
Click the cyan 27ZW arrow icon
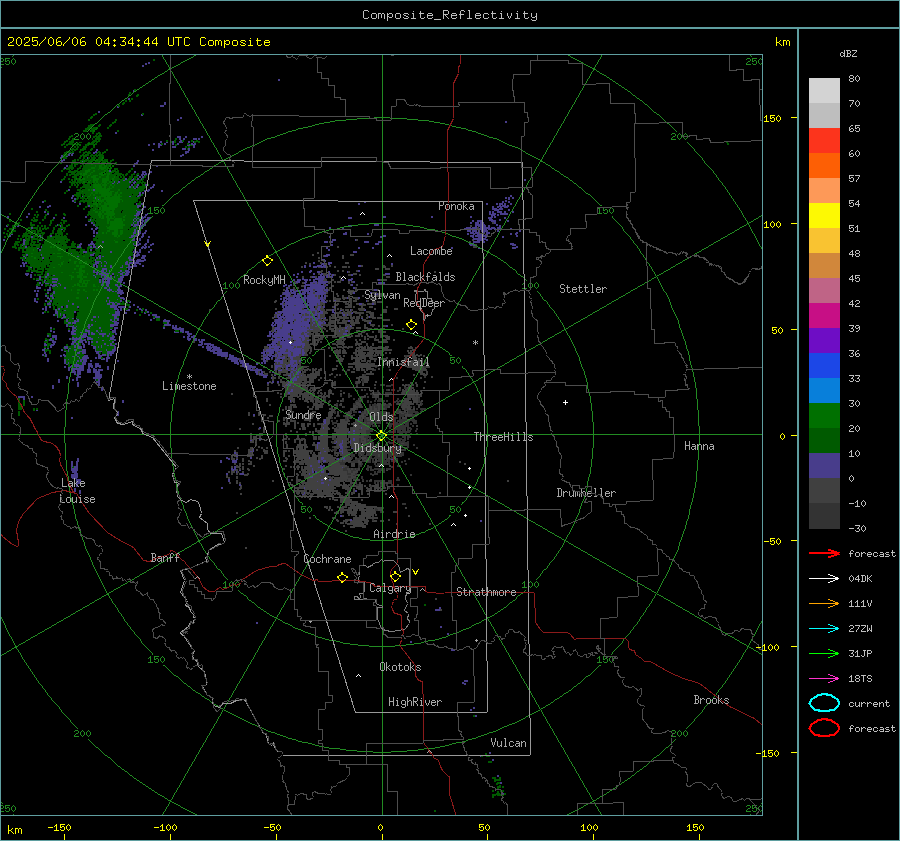tap(824, 629)
